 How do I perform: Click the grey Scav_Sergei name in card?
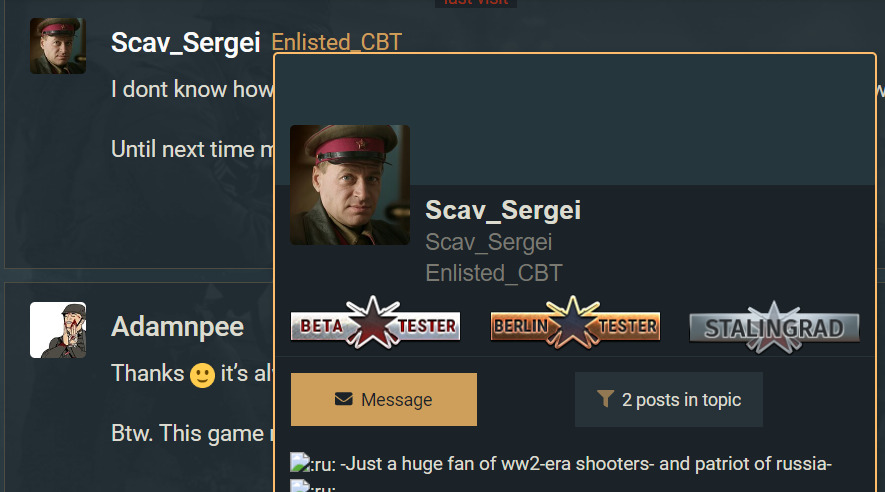pyautogui.click(x=489, y=242)
